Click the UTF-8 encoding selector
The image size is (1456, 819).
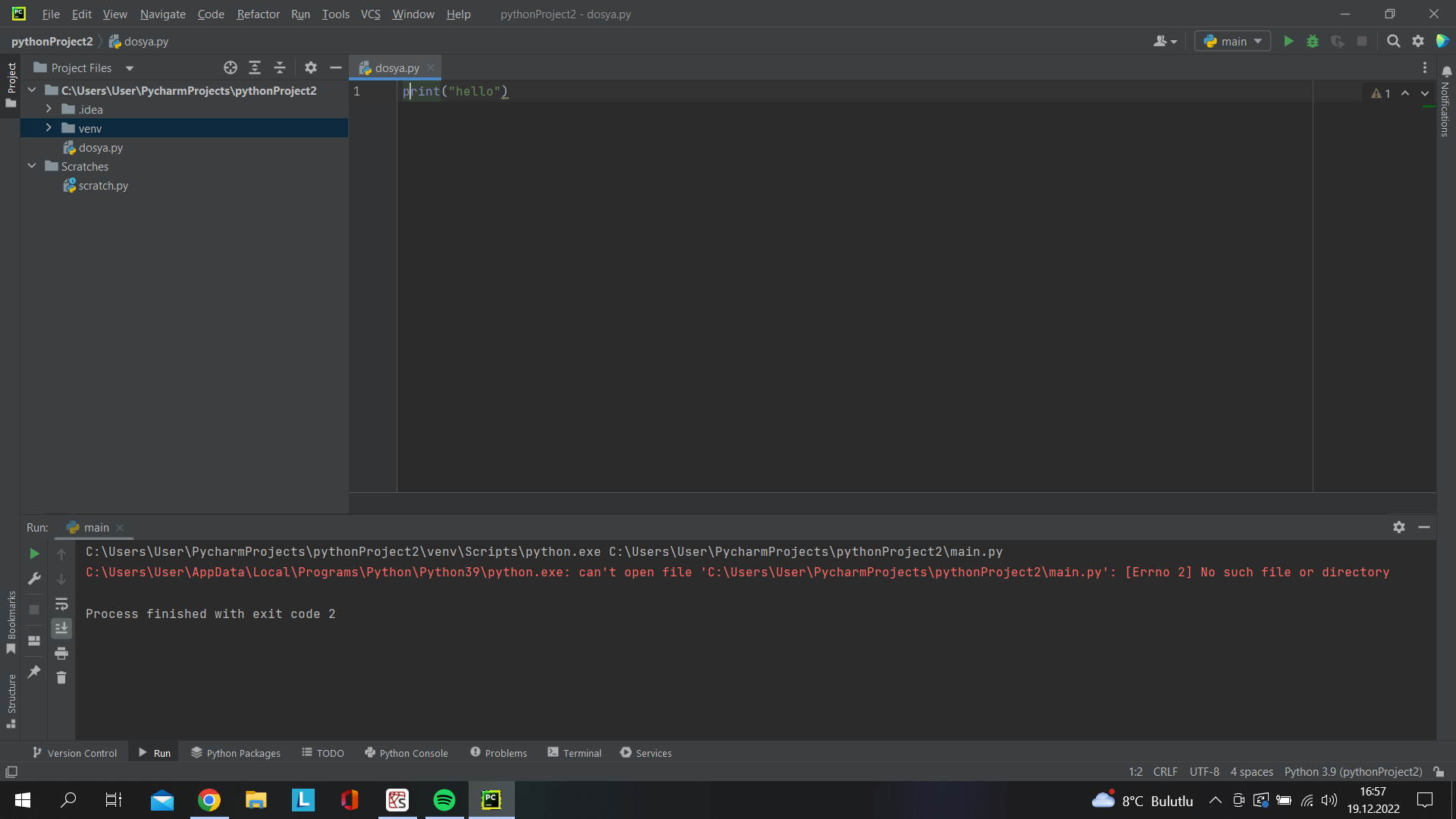click(x=1204, y=772)
